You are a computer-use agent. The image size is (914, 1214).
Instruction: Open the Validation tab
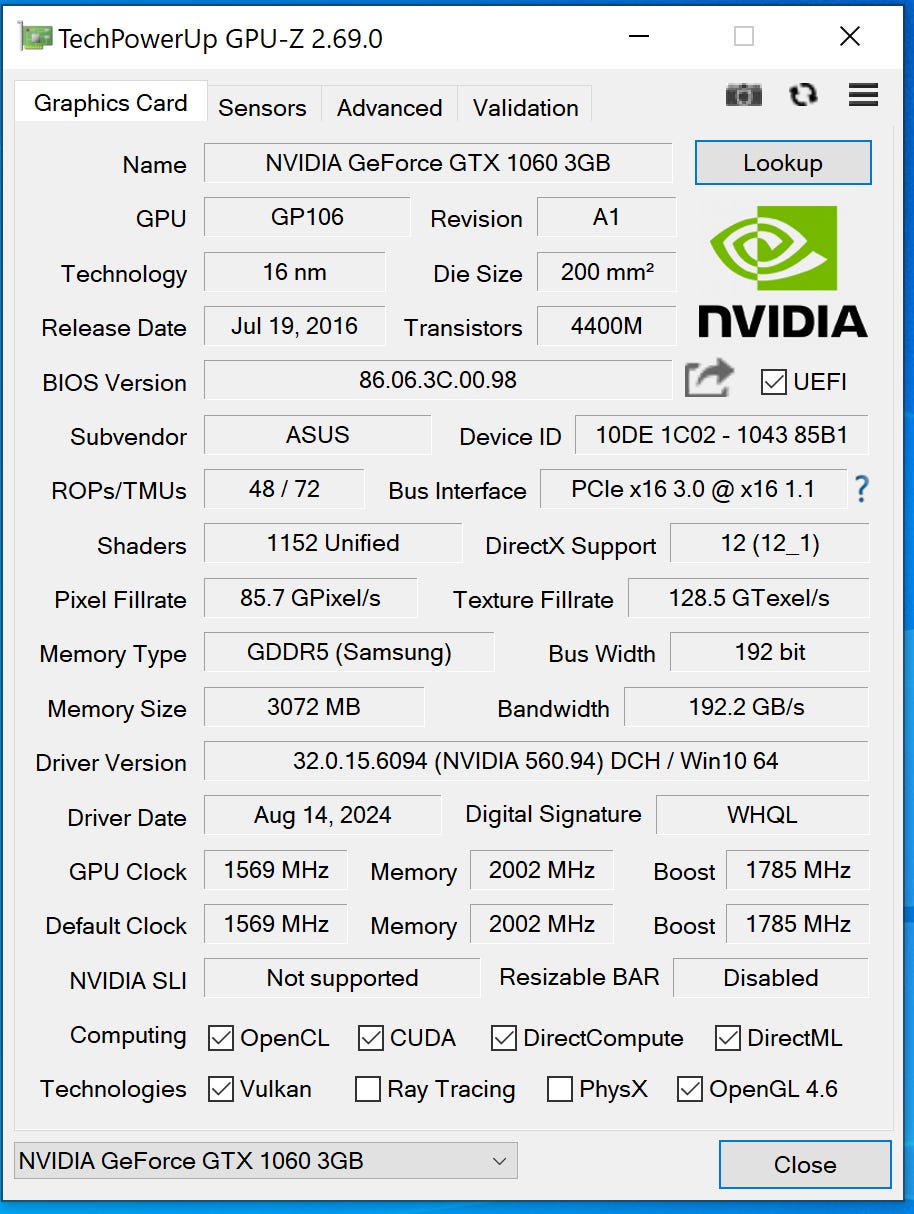point(525,107)
